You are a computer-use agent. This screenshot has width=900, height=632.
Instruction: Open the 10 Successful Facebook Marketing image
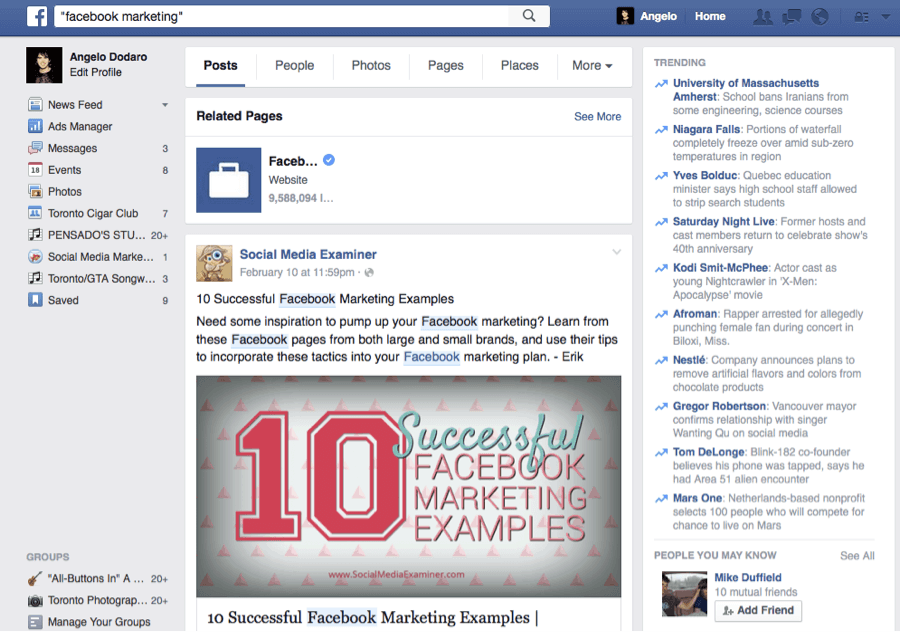click(408, 486)
